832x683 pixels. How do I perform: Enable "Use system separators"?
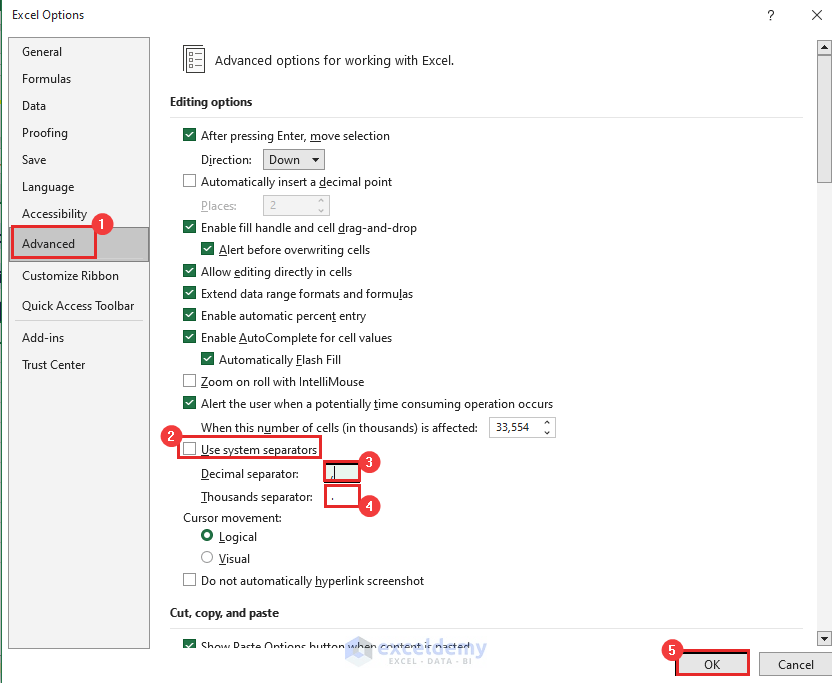[x=188, y=449]
